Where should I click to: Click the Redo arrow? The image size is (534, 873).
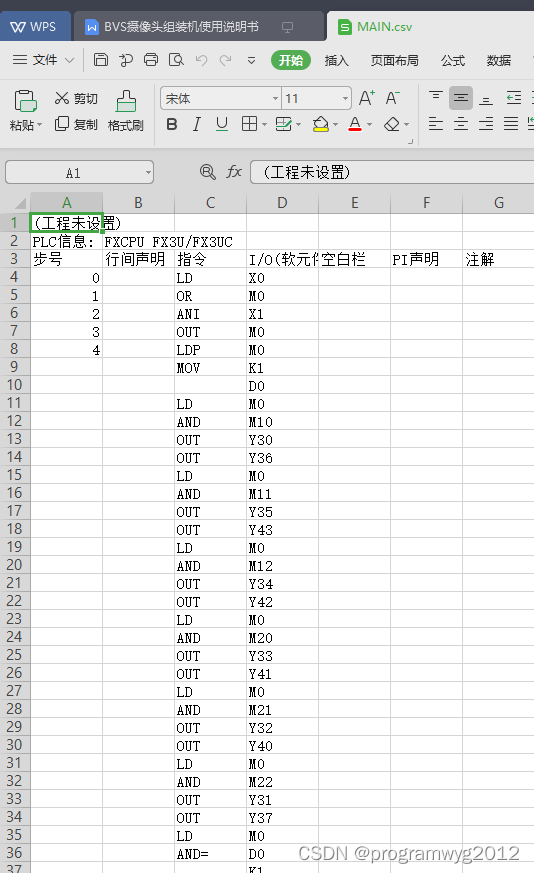(226, 60)
